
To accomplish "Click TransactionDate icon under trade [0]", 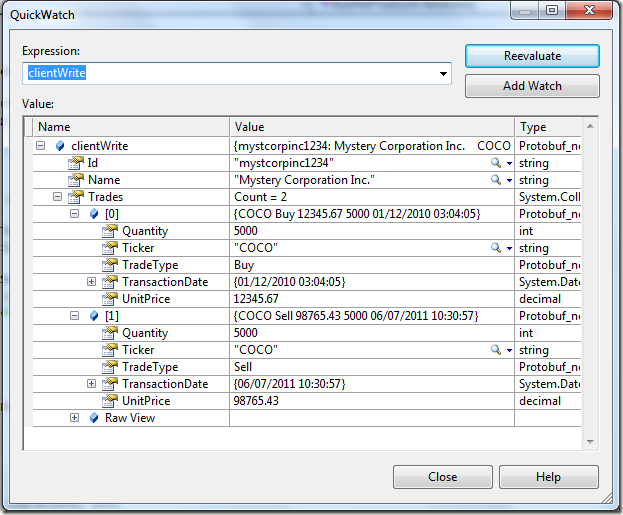I will pos(110,282).
